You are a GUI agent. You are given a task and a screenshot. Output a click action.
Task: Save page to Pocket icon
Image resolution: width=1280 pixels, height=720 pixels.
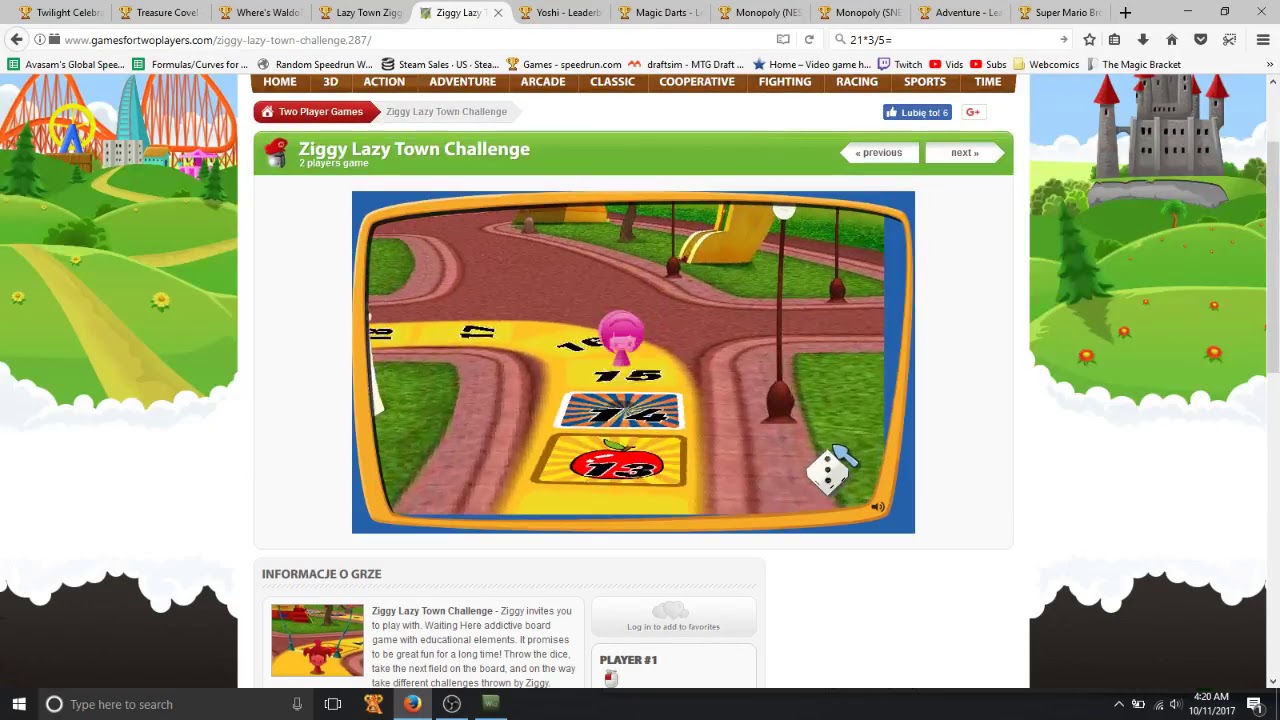(x=1201, y=40)
